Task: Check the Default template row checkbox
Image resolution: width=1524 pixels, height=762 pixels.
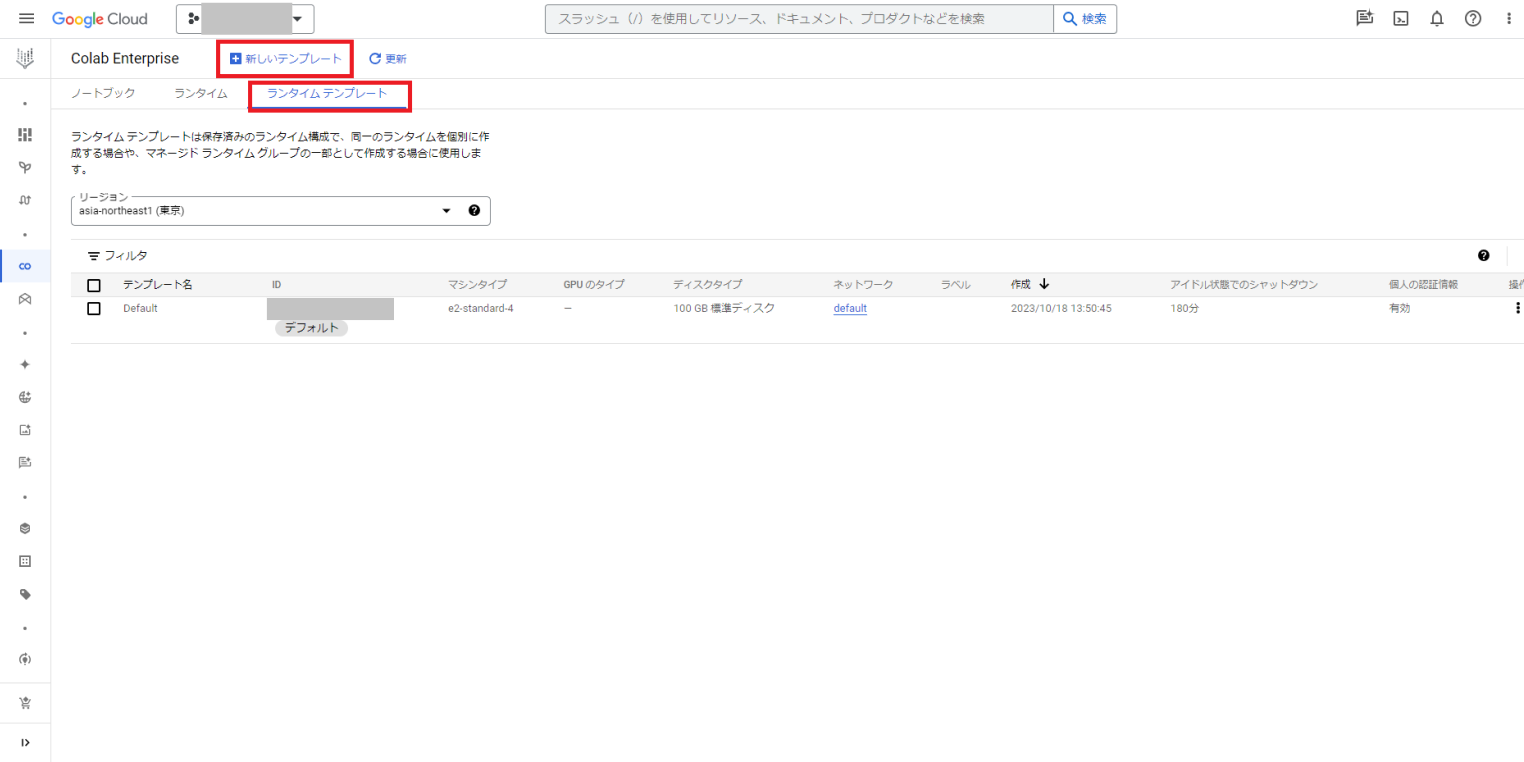Action: click(x=94, y=308)
